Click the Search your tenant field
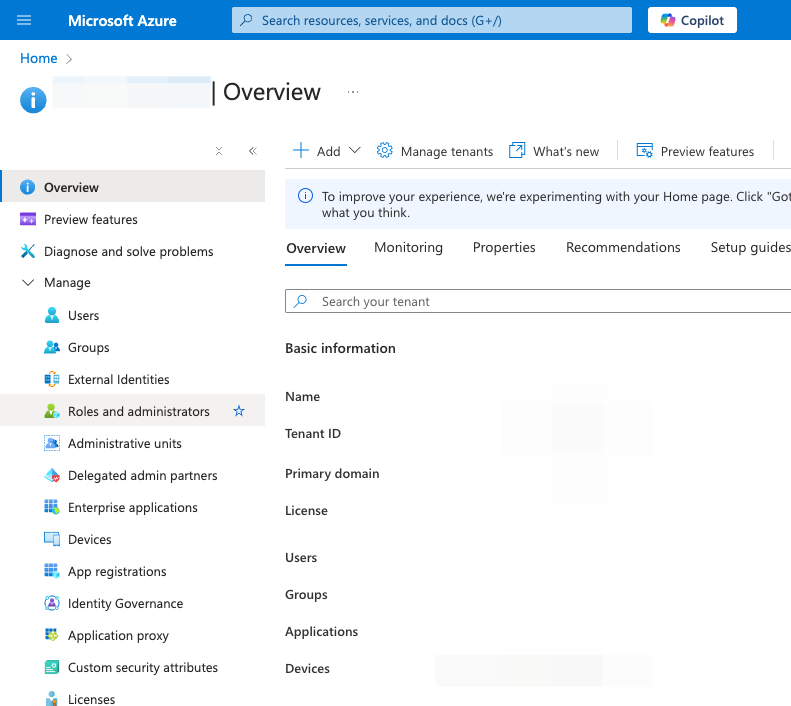The height and width of the screenshot is (706, 791). 540,301
